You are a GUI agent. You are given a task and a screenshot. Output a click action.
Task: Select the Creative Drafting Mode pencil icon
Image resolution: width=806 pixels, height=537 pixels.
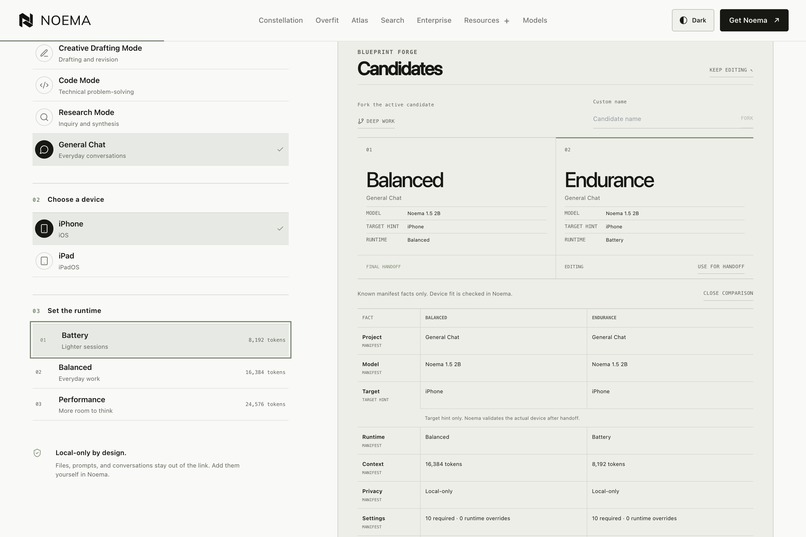point(44,53)
